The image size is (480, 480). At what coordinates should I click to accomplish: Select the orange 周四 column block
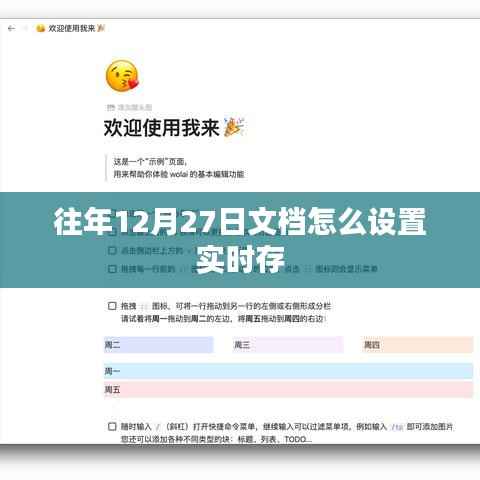417,345
